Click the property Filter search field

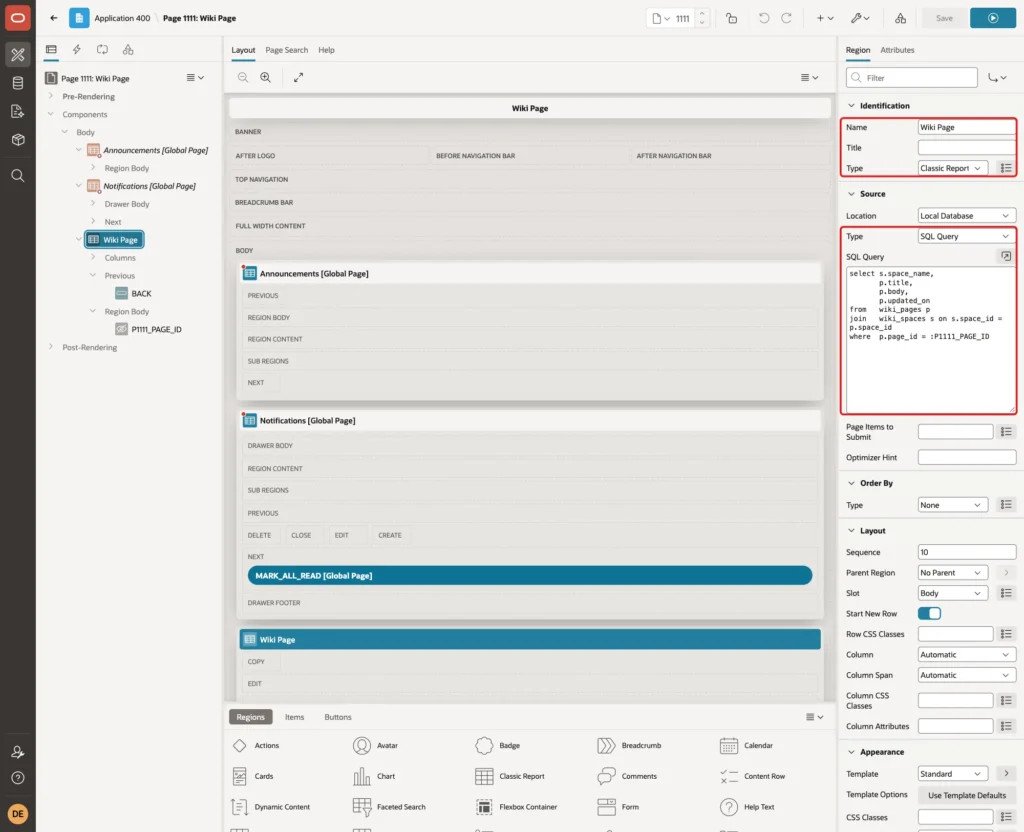point(912,78)
